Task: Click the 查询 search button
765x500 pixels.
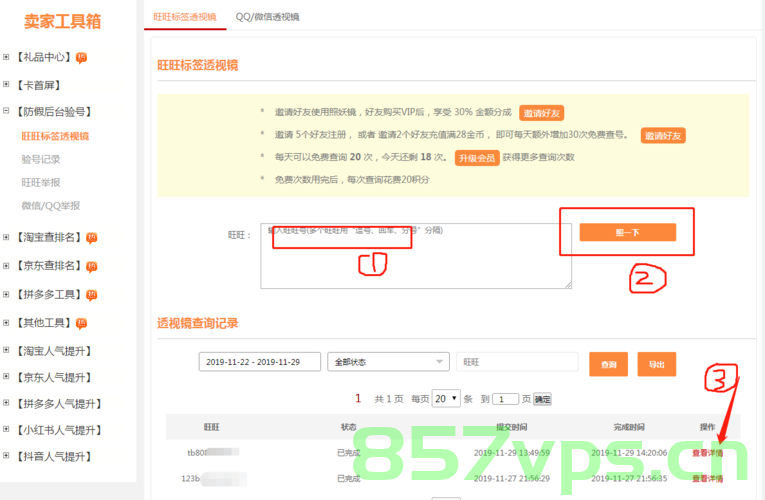Action: pyautogui.click(x=608, y=364)
